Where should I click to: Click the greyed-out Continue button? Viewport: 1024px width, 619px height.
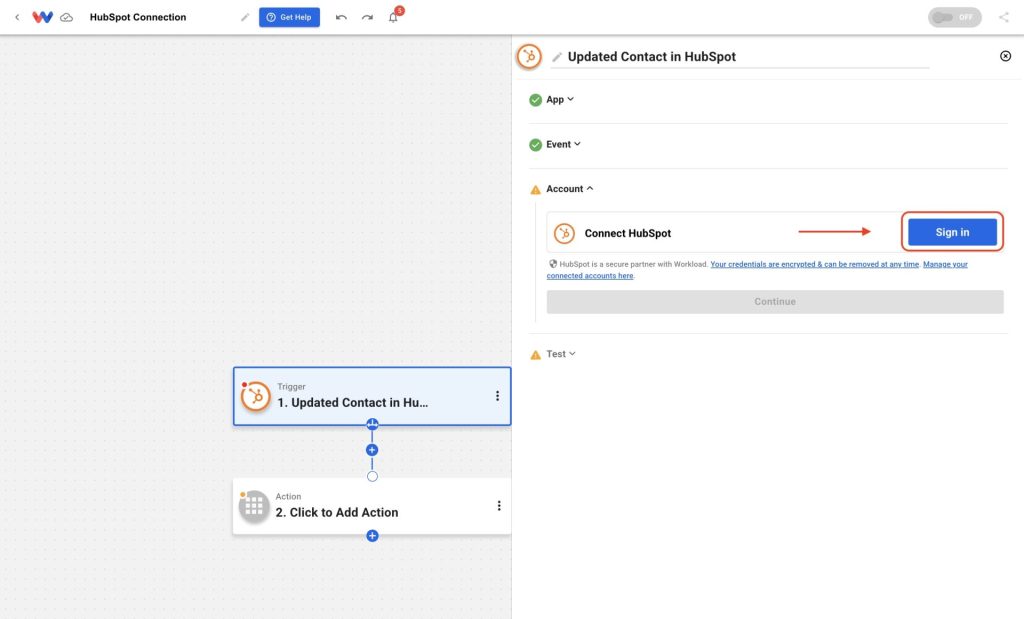(775, 302)
